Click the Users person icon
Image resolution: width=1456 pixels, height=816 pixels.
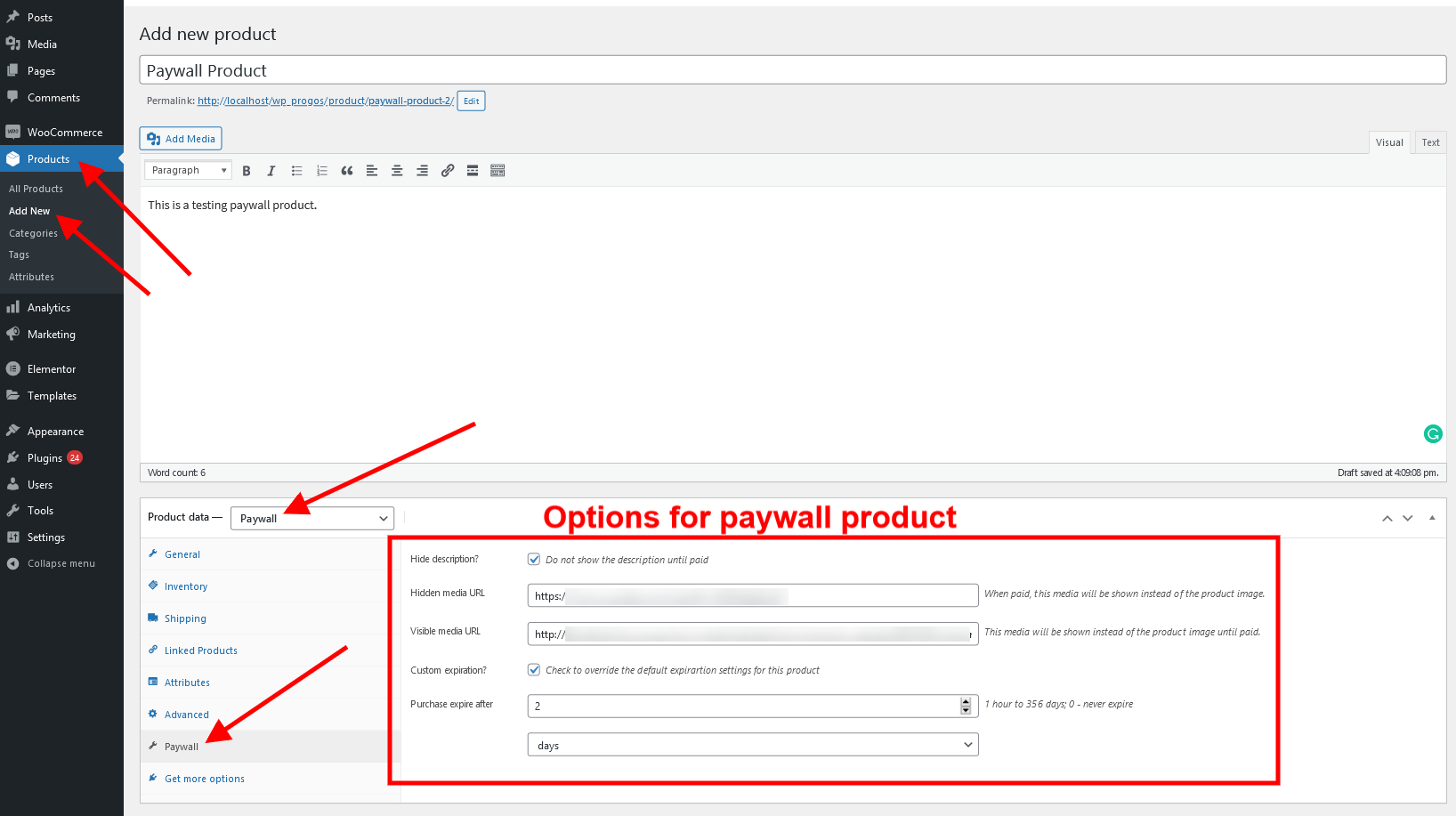tap(12, 484)
